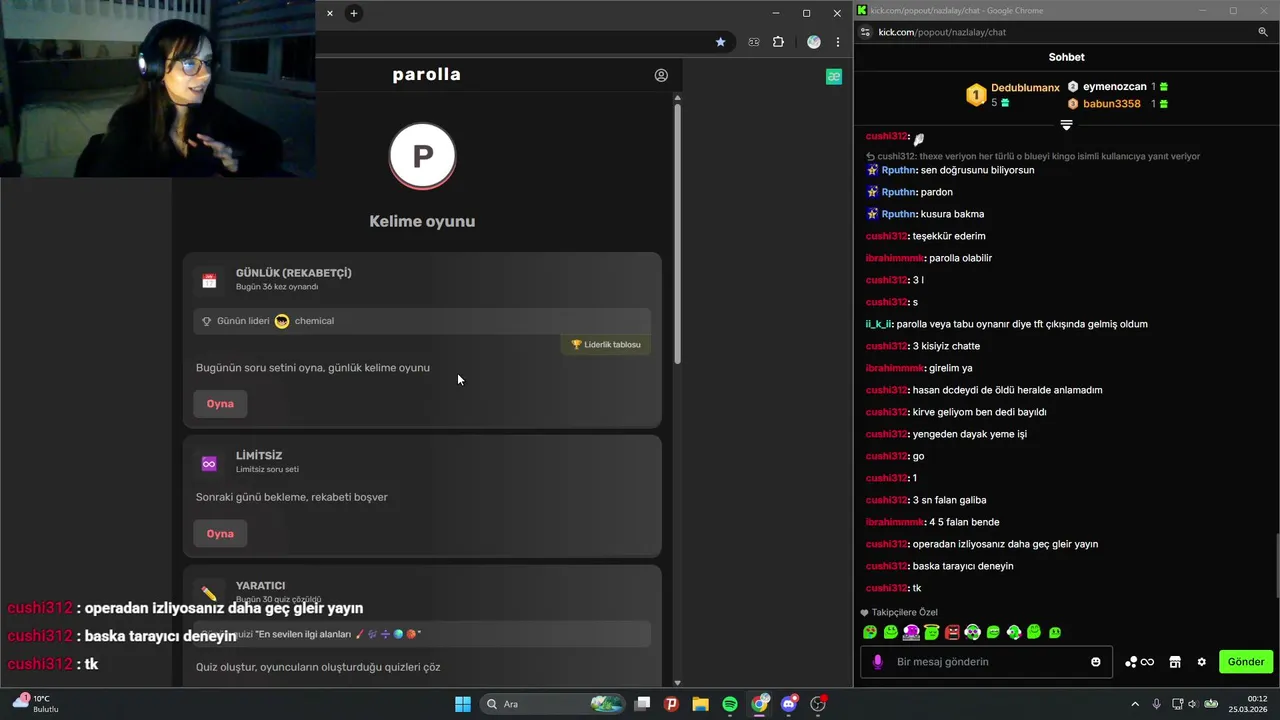Open the emoji picker smiley
1280x720 pixels.
click(1096, 662)
